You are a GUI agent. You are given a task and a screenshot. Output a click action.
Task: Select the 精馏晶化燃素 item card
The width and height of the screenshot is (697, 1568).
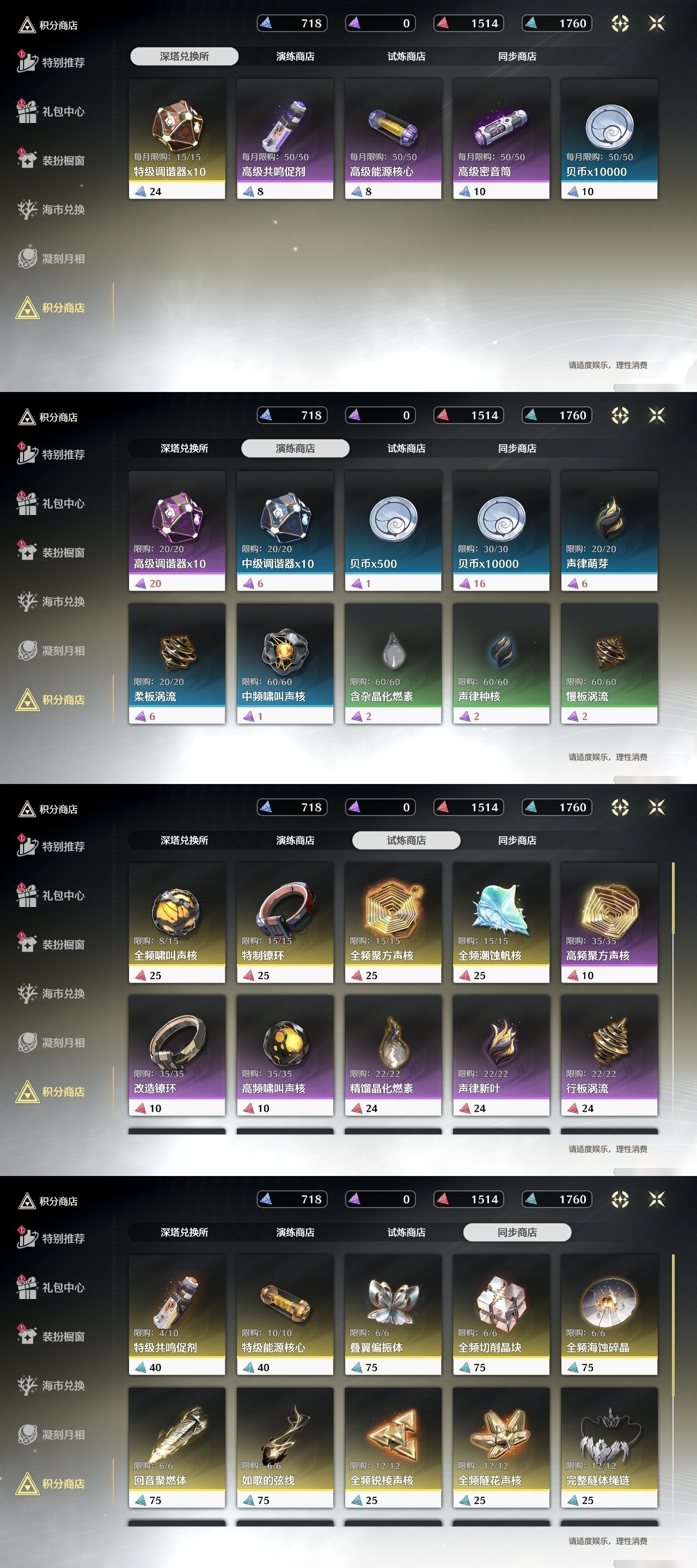click(x=393, y=1055)
